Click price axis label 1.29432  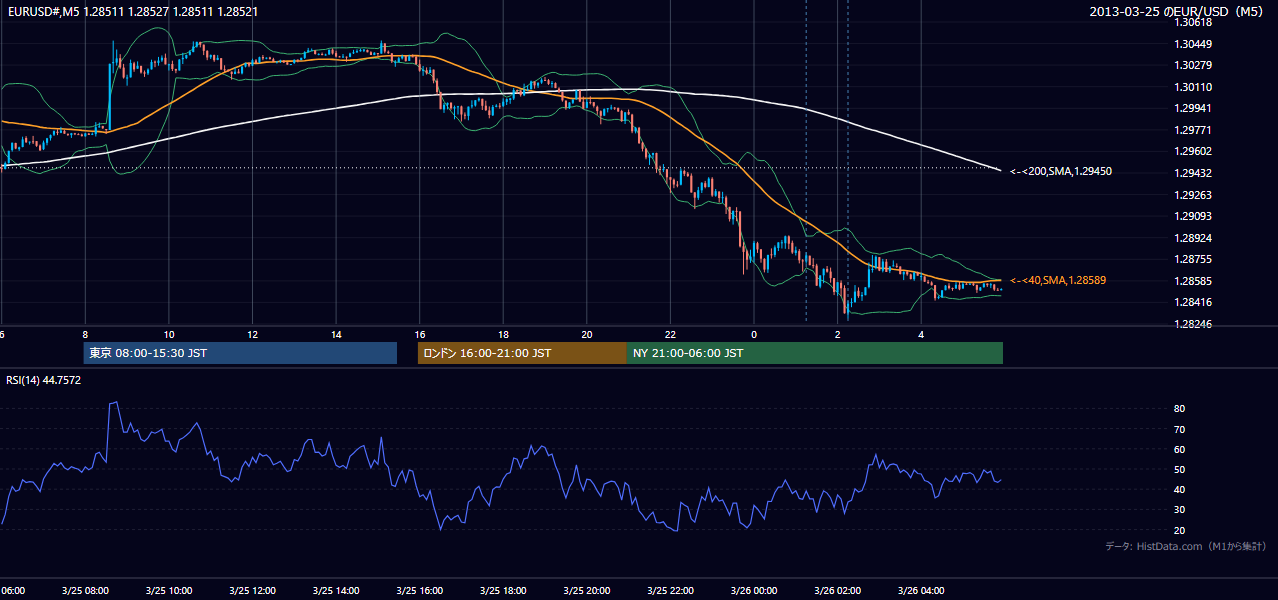pyautogui.click(x=1194, y=173)
